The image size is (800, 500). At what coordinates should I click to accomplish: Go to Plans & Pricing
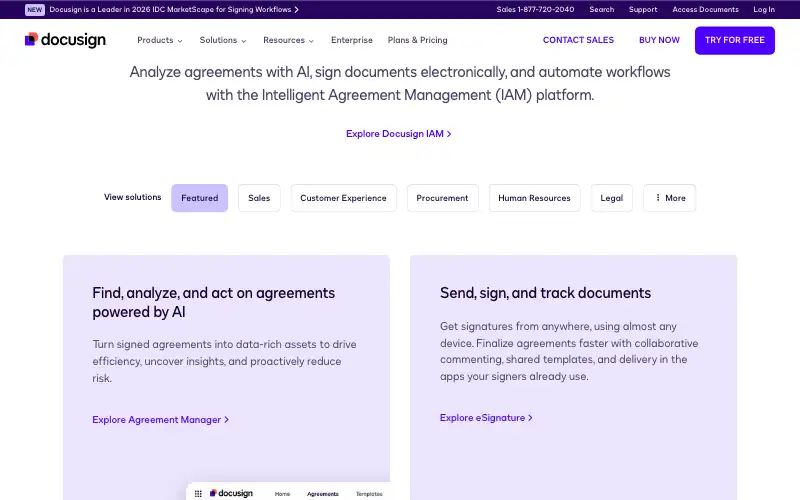pyautogui.click(x=417, y=40)
